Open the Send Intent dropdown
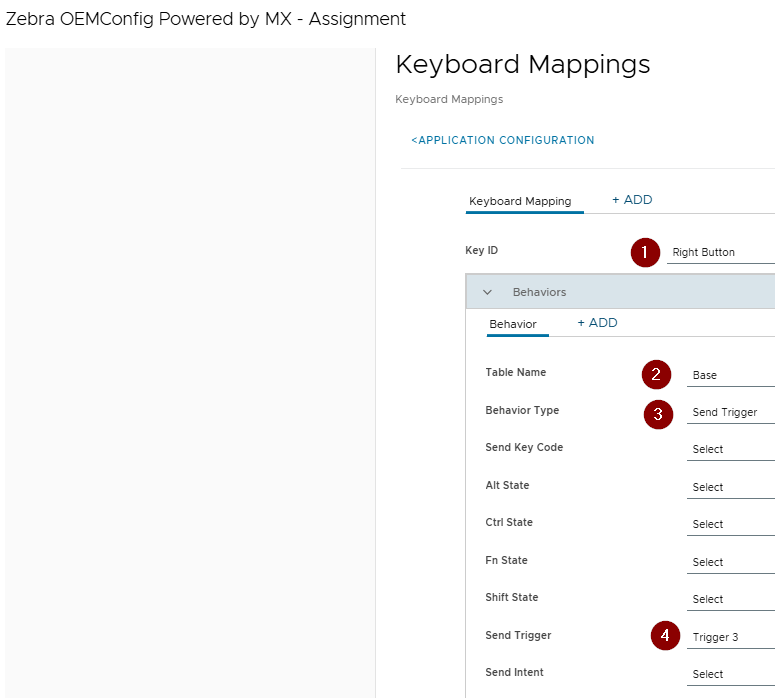The image size is (775, 700). click(731, 674)
